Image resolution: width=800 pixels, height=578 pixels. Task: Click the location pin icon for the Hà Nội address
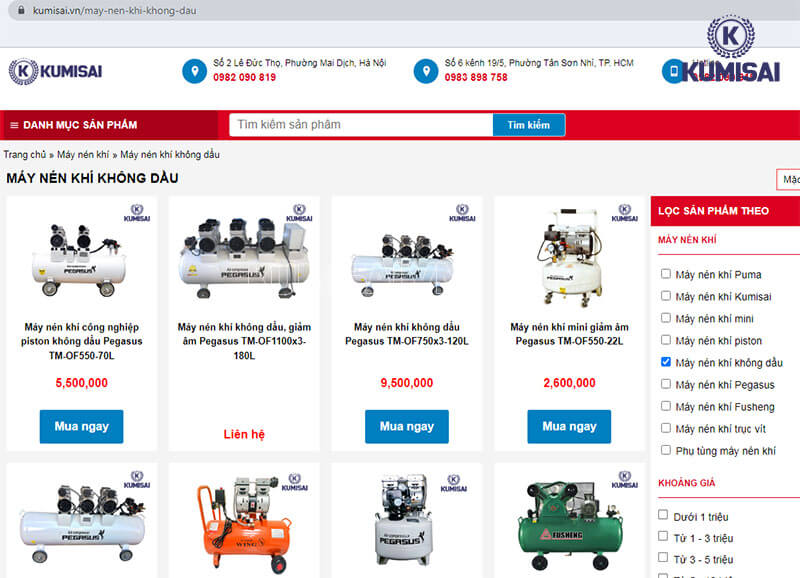coord(194,71)
